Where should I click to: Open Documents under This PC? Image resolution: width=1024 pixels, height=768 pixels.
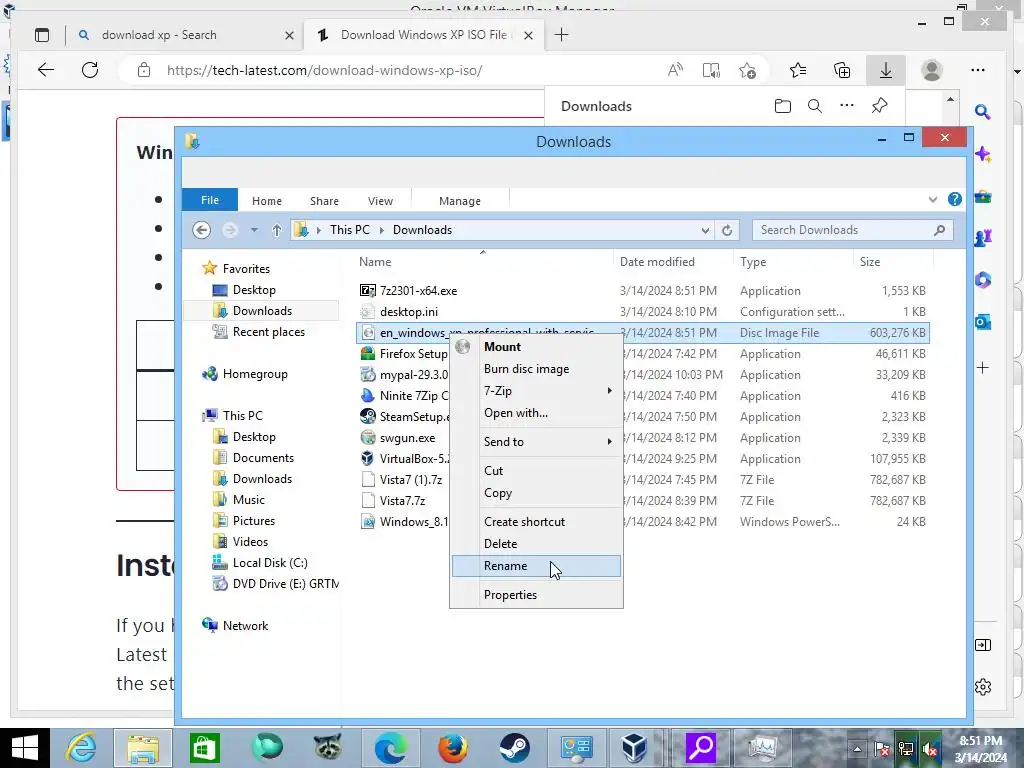click(263, 458)
